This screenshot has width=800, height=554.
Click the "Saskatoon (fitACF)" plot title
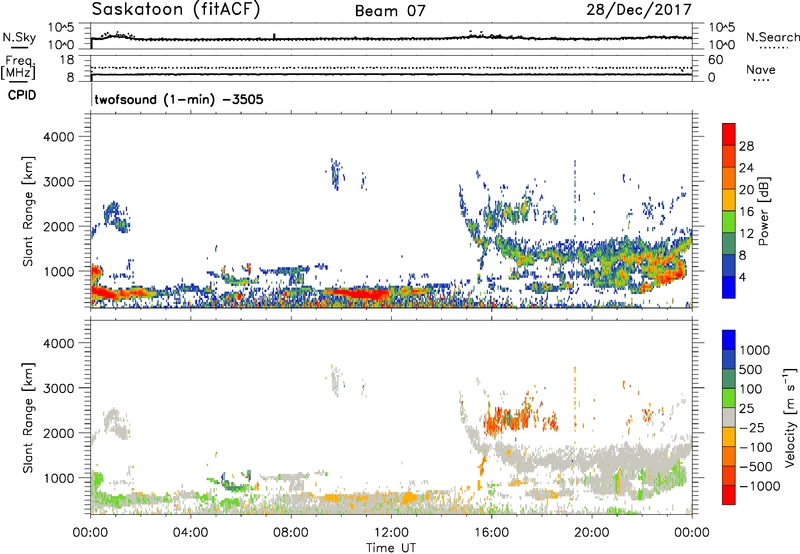[x=176, y=10]
